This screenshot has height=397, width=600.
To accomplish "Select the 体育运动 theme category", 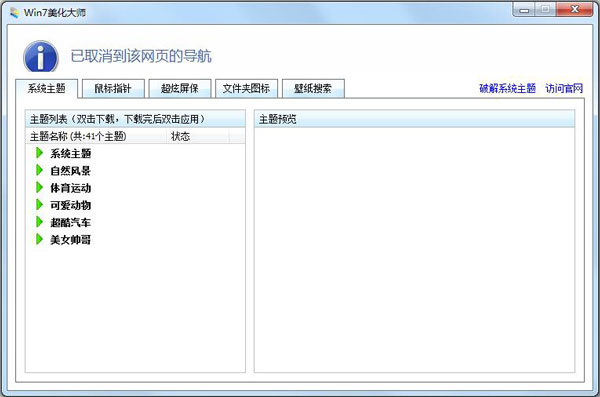I will point(70,188).
